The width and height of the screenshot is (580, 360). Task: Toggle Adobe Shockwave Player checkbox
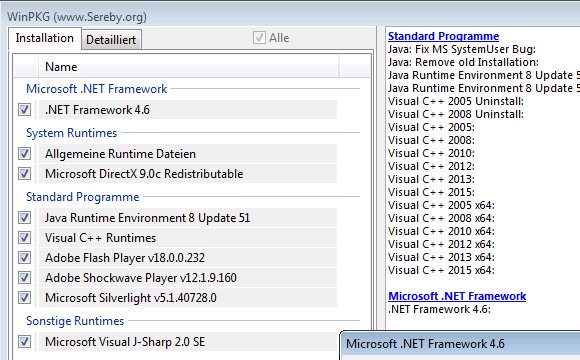24,277
